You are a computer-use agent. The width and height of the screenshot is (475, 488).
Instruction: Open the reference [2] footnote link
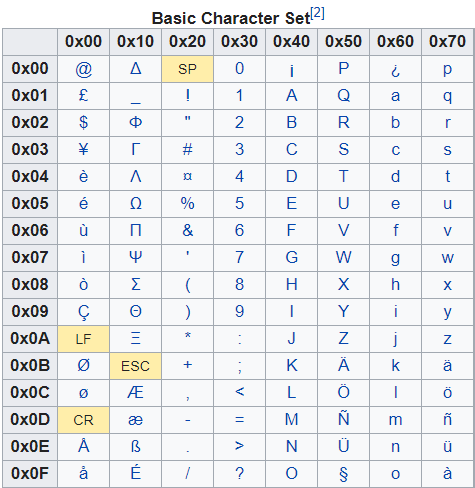[x=317, y=13]
